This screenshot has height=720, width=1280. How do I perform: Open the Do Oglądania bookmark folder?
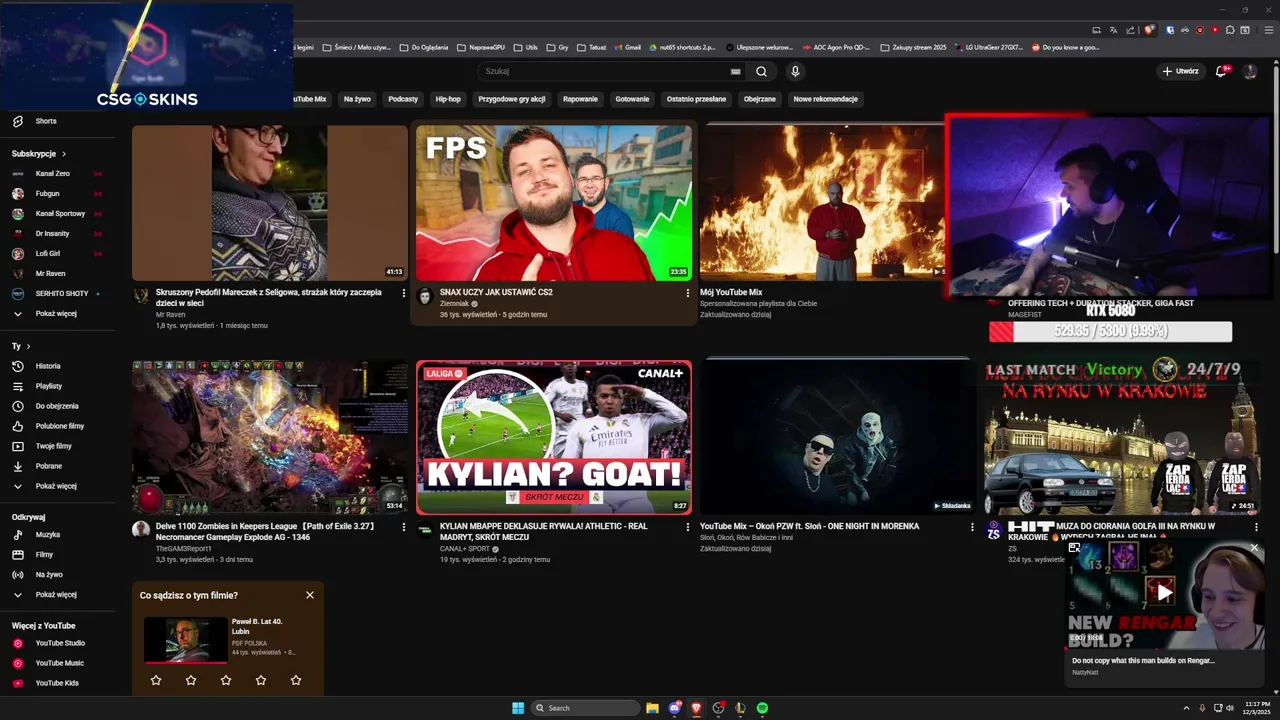[424, 47]
